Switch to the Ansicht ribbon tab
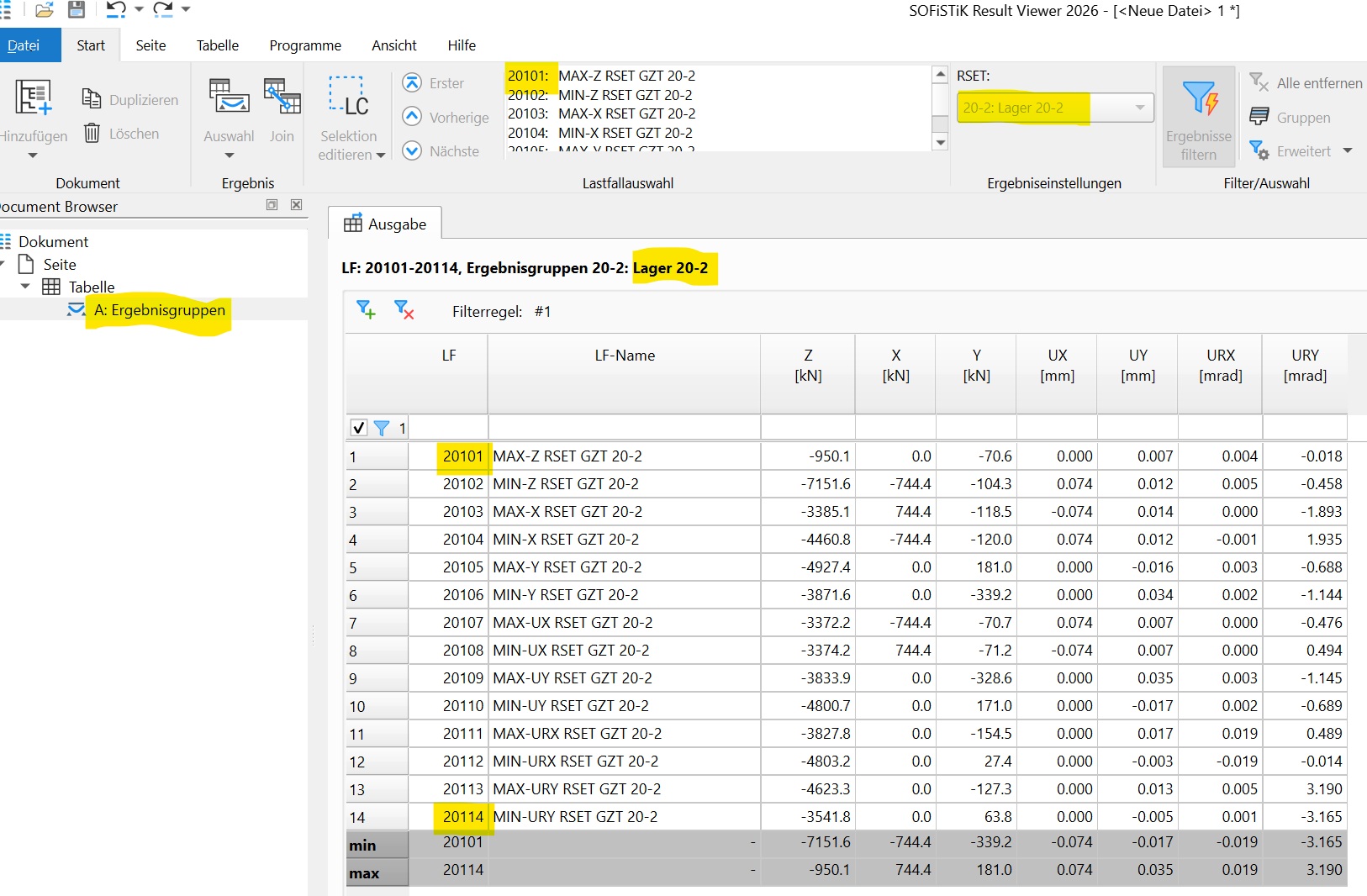Viewport: 1367px width, 896px height. click(393, 45)
